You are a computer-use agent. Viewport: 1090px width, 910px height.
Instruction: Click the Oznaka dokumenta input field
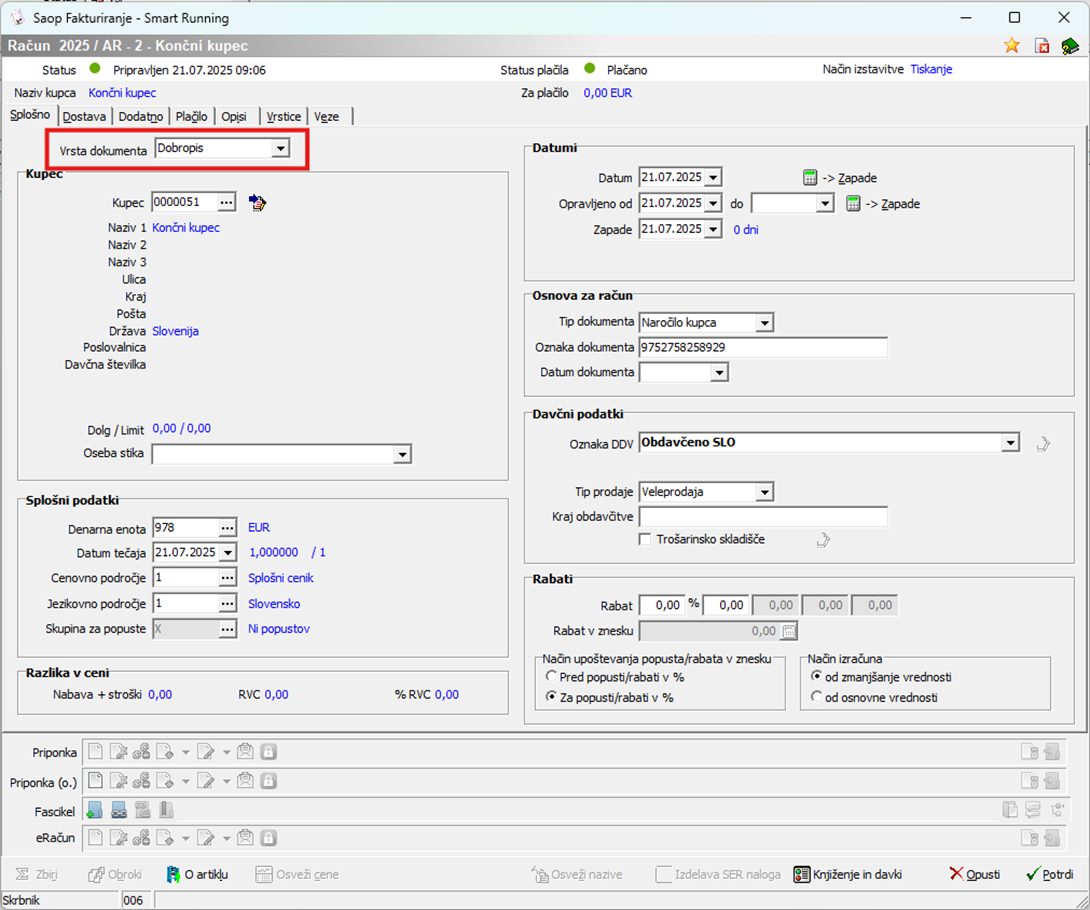click(763, 348)
